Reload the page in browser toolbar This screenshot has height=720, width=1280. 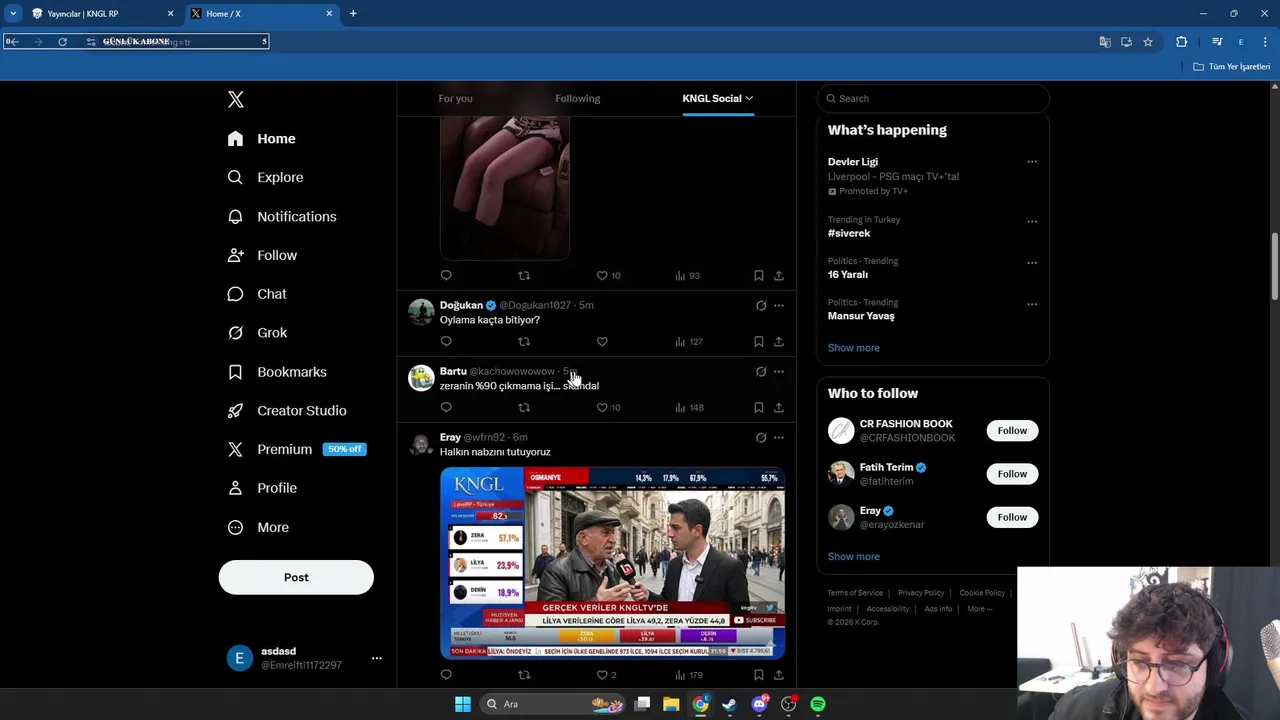(62, 42)
